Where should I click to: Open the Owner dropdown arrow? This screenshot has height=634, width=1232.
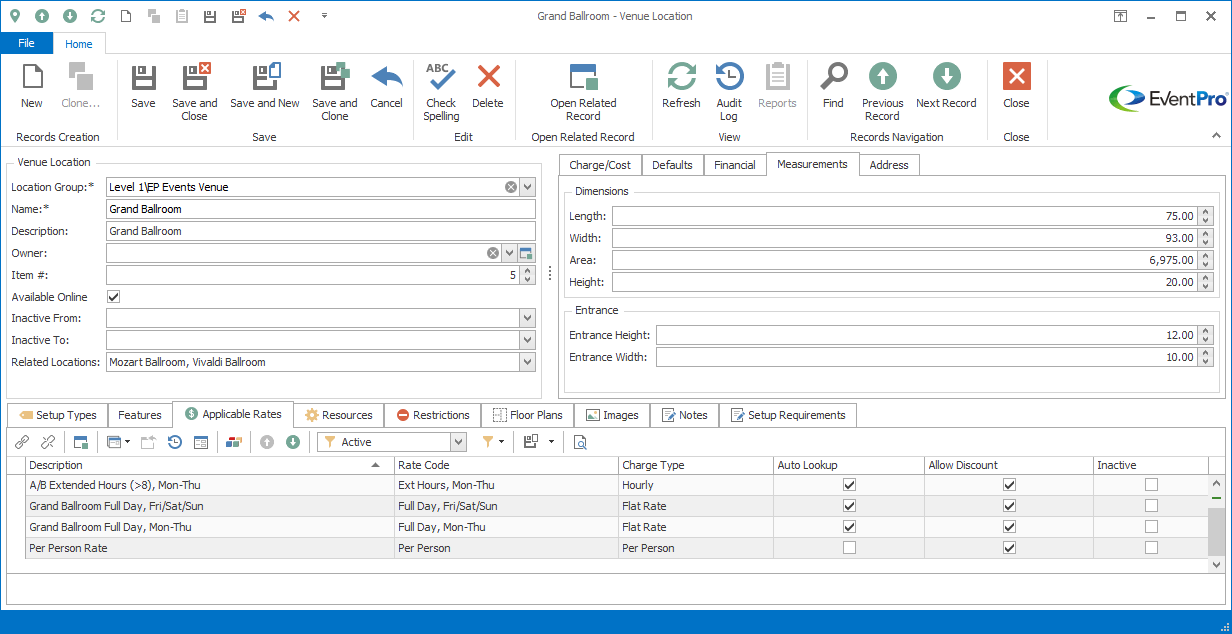(508, 253)
